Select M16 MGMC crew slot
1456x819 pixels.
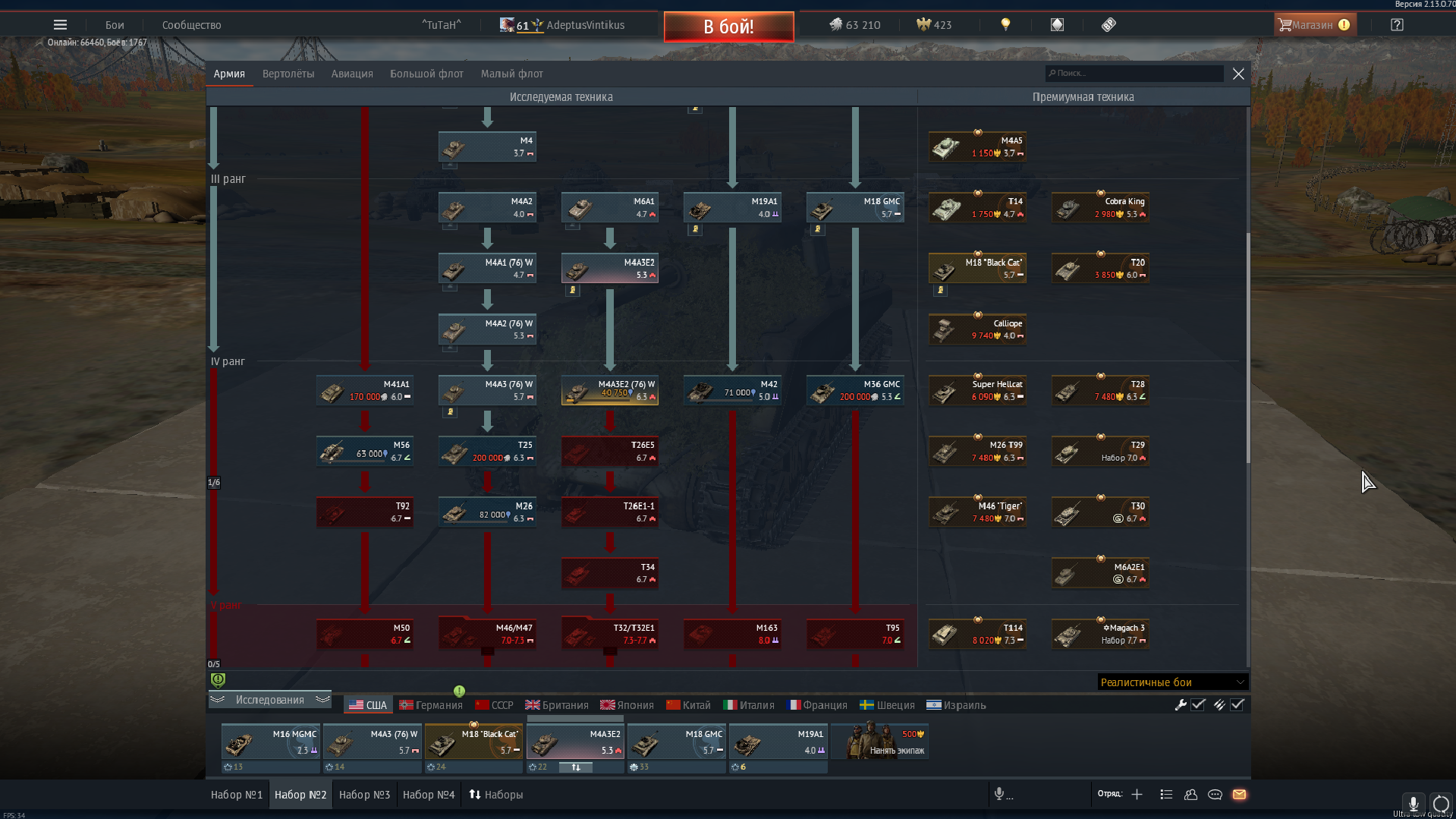pos(270,742)
